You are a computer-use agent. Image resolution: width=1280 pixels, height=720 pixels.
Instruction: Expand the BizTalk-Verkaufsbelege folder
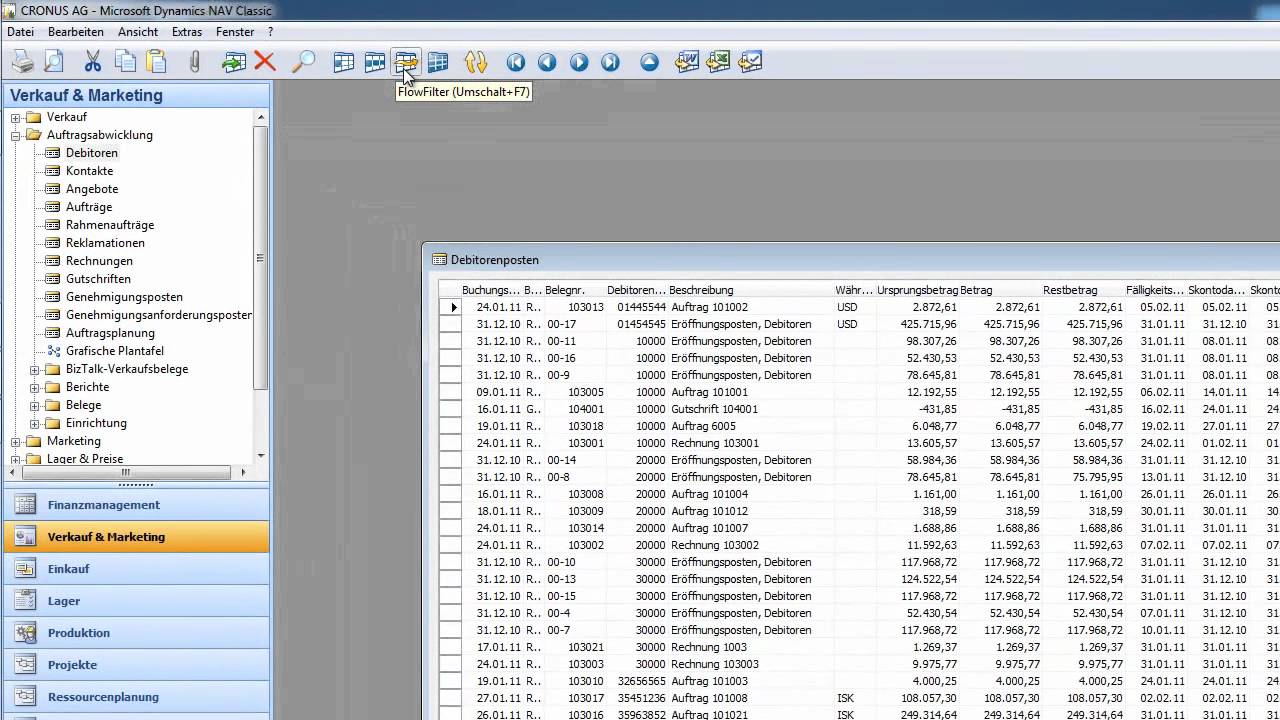pyautogui.click(x=35, y=370)
